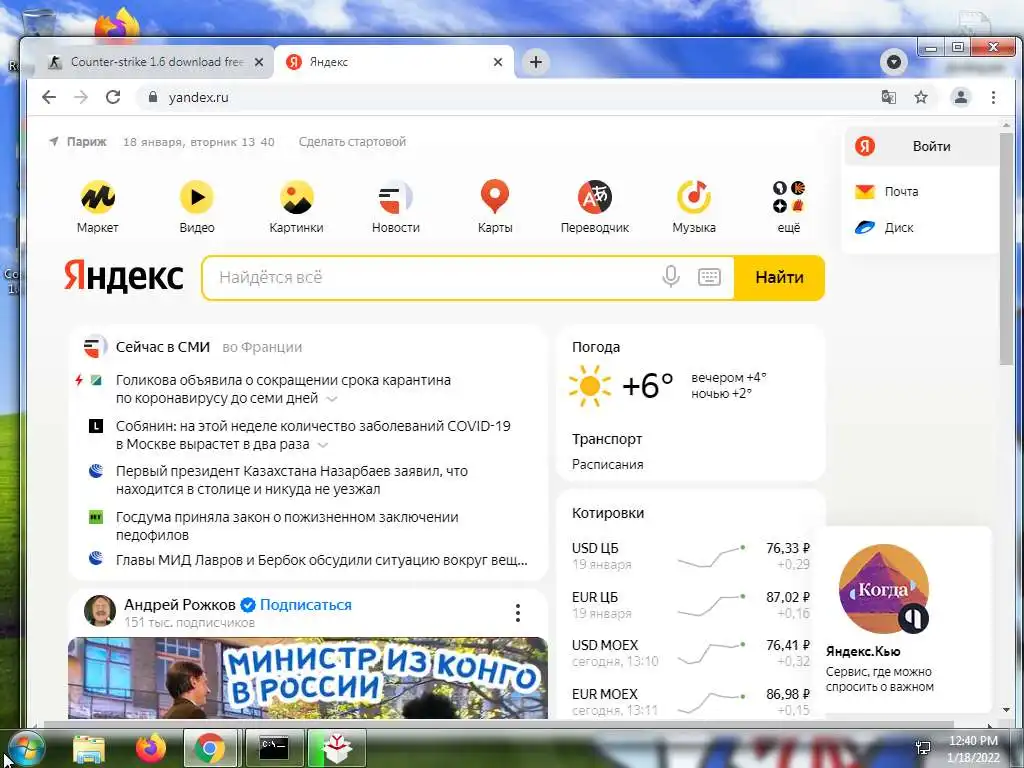1024x768 pixels.
Task: Open command prompt in taskbar
Action: (274, 748)
